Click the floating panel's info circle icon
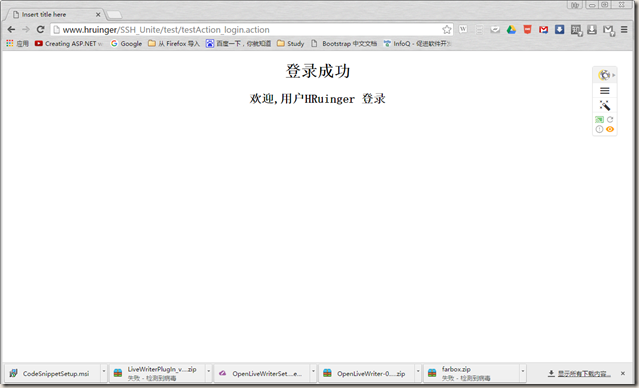The width and height of the screenshot is (639, 388). pyautogui.click(x=599, y=129)
